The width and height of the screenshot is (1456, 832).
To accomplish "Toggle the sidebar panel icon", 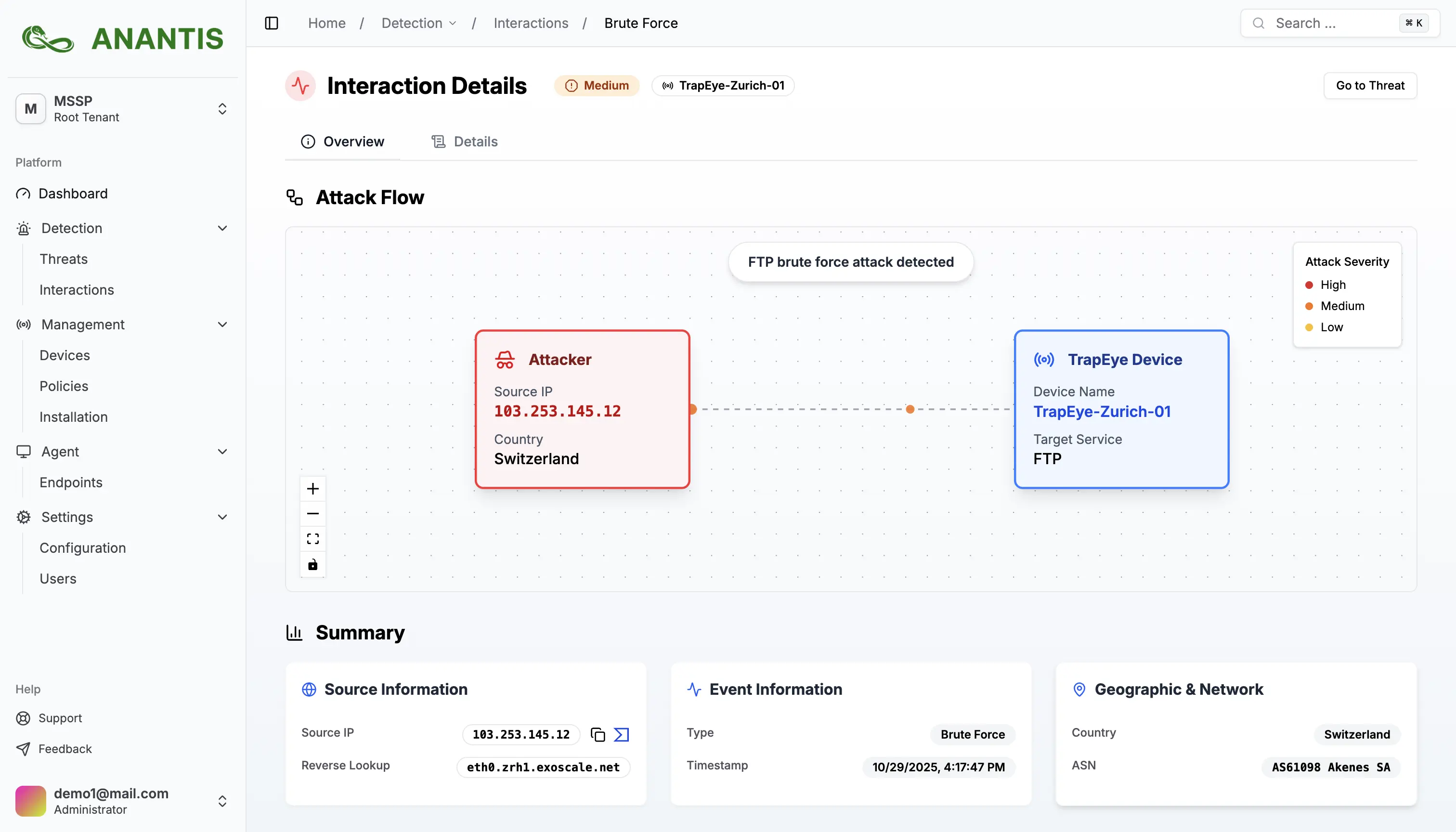I will click(x=272, y=23).
